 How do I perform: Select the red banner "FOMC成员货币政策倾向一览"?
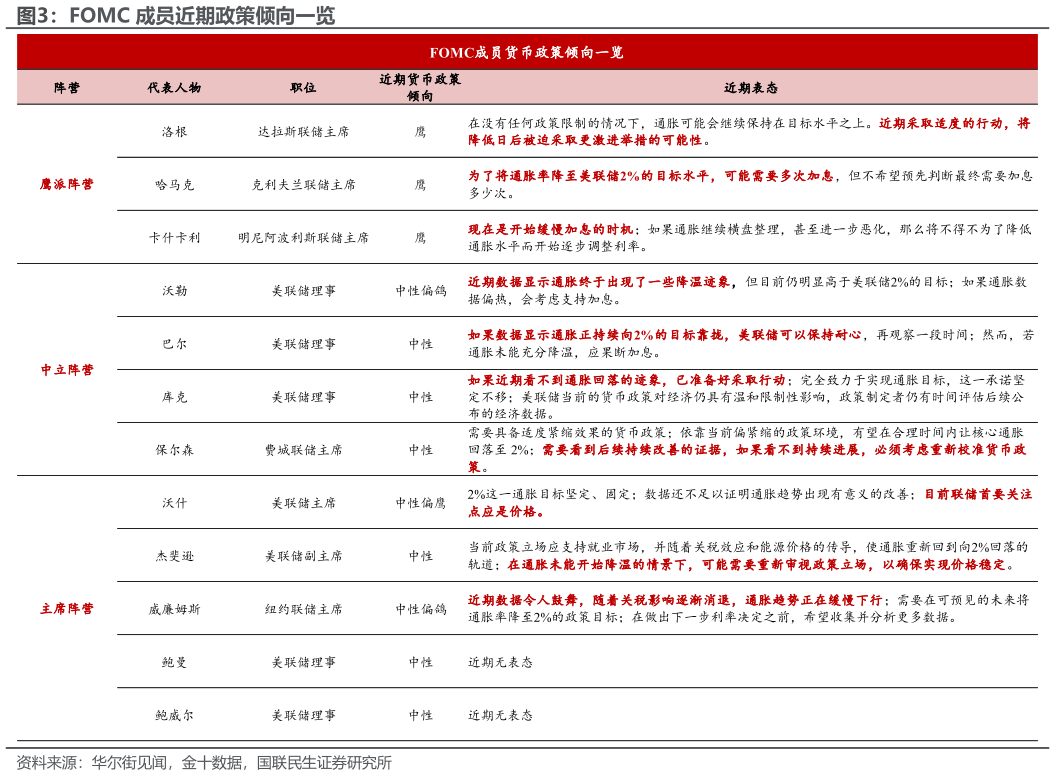pyautogui.click(x=527, y=52)
